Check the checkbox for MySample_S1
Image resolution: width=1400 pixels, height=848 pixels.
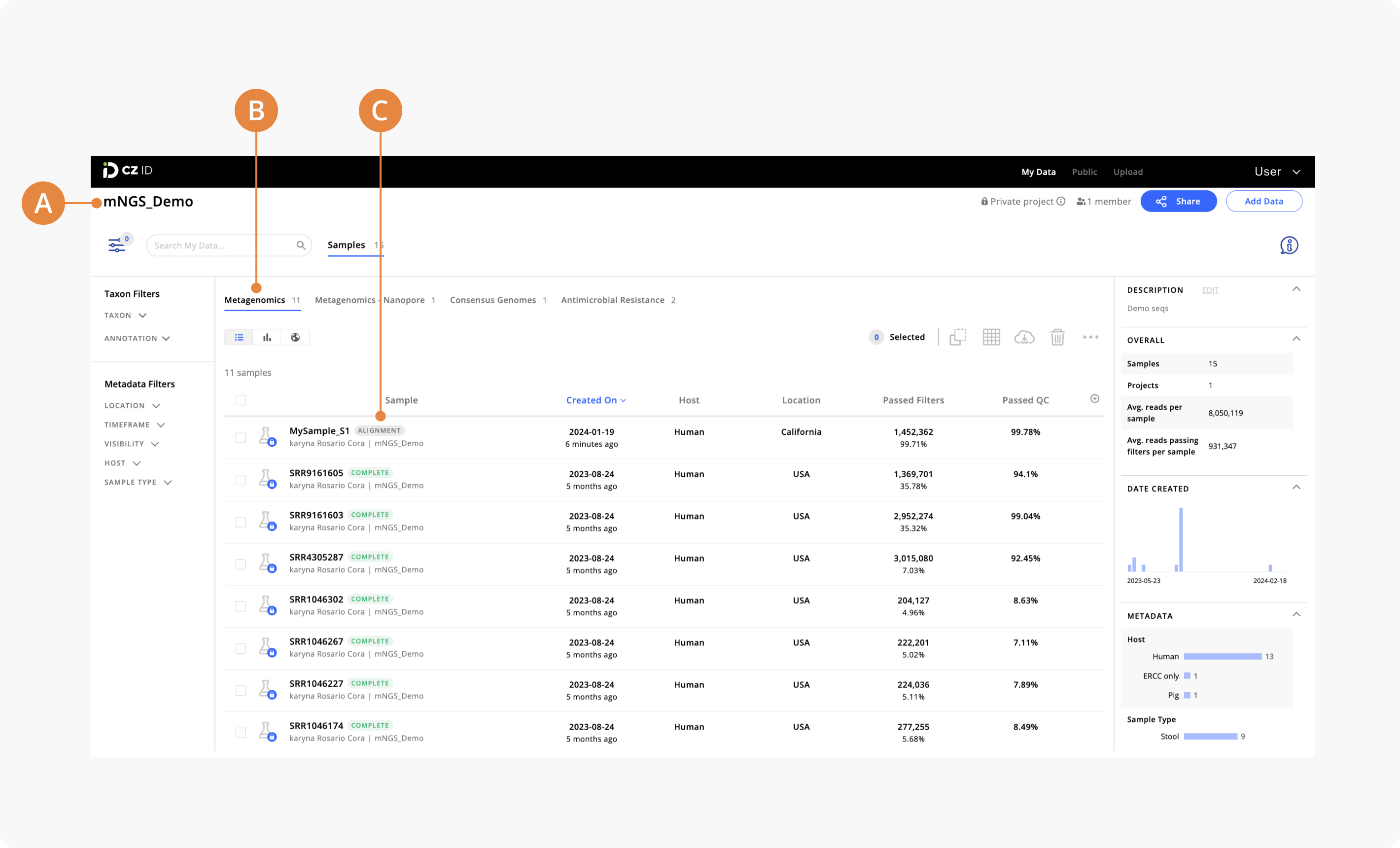pos(241,438)
